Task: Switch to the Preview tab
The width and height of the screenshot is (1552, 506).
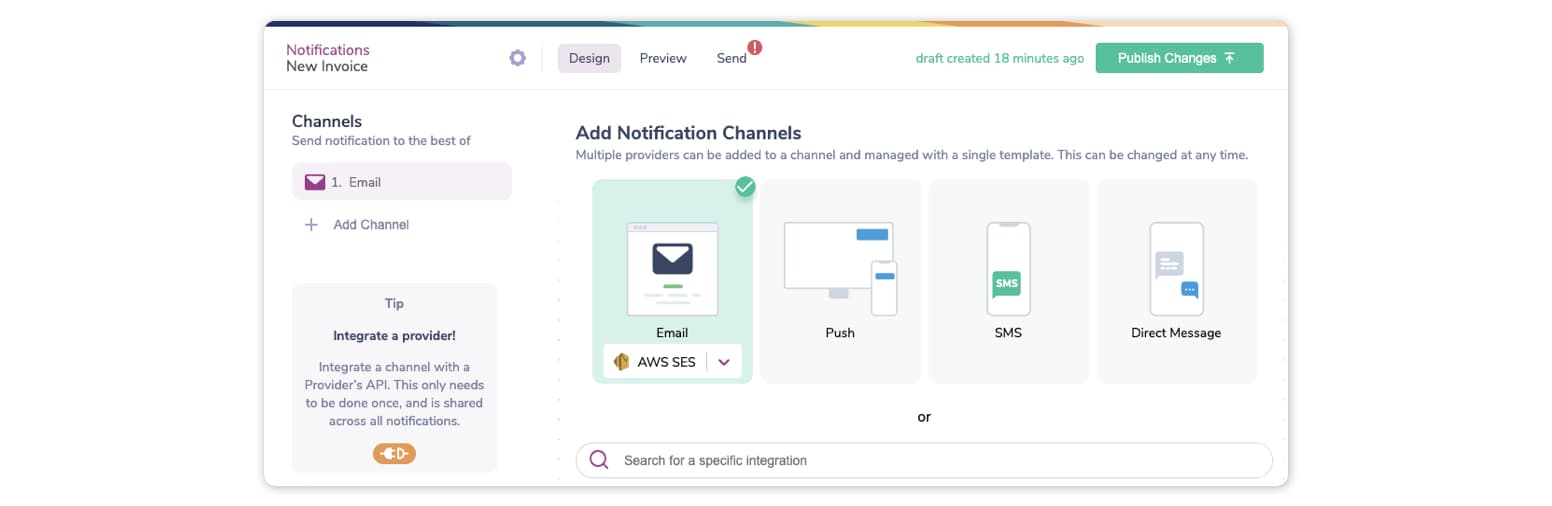Action: coord(663,58)
